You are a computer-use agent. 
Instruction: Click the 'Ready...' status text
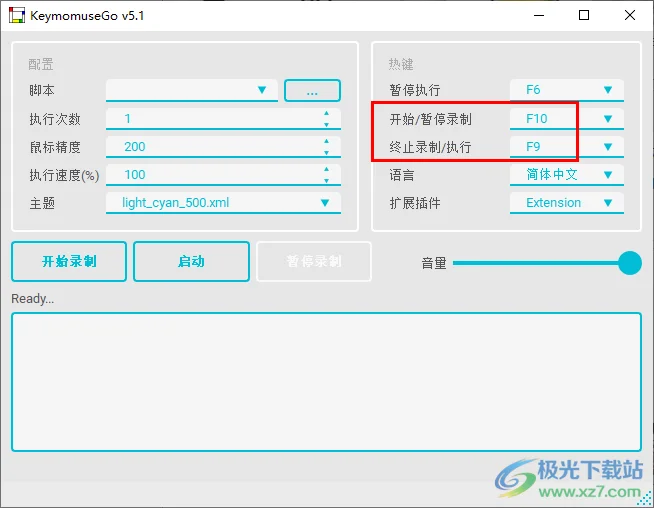click(x=33, y=299)
